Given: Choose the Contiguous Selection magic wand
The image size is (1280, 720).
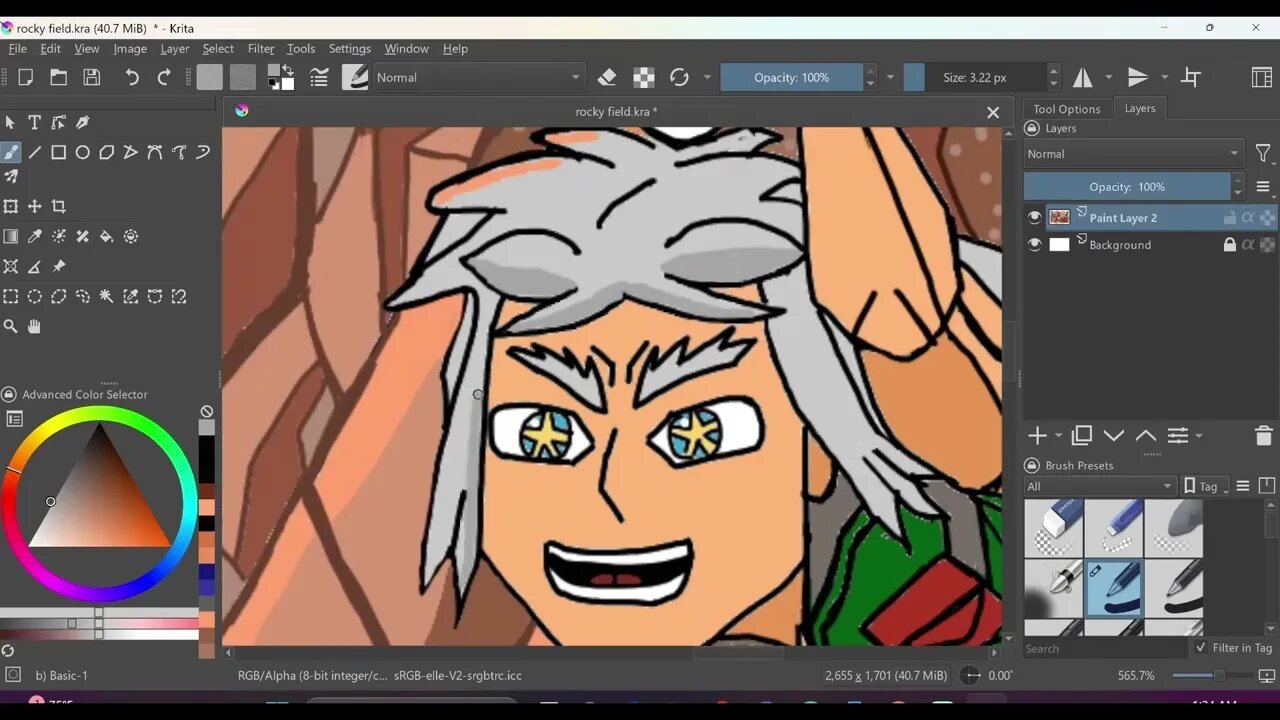Looking at the screenshot, I should point(107,296).
